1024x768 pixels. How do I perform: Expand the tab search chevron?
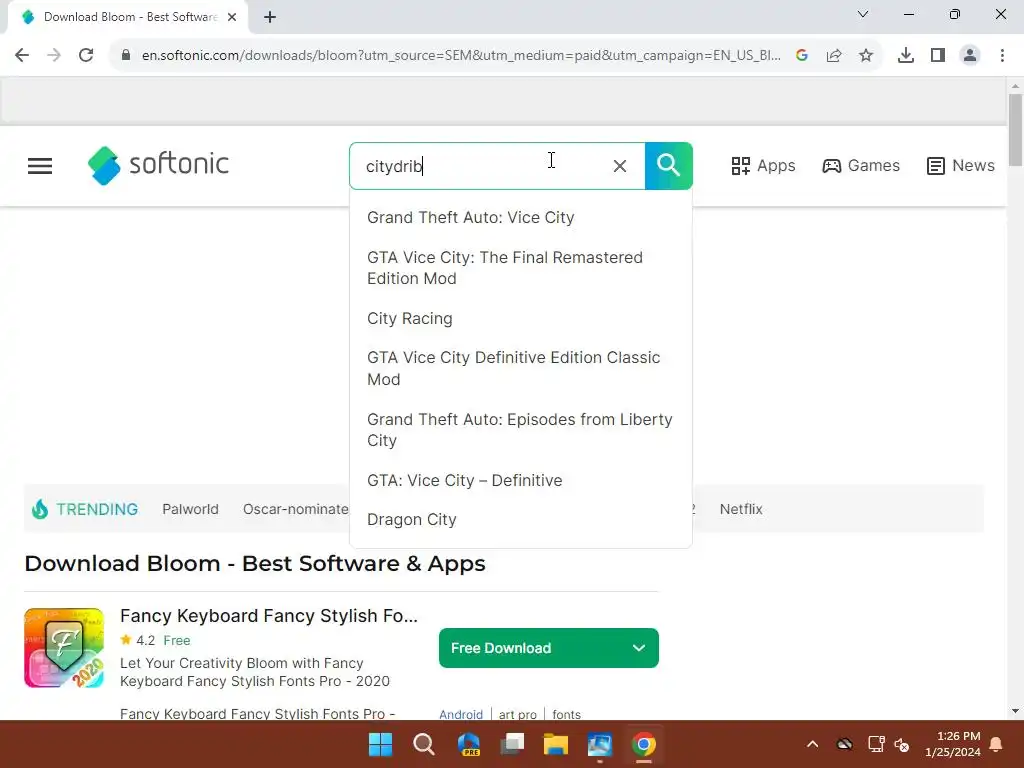tap(863, 14)
